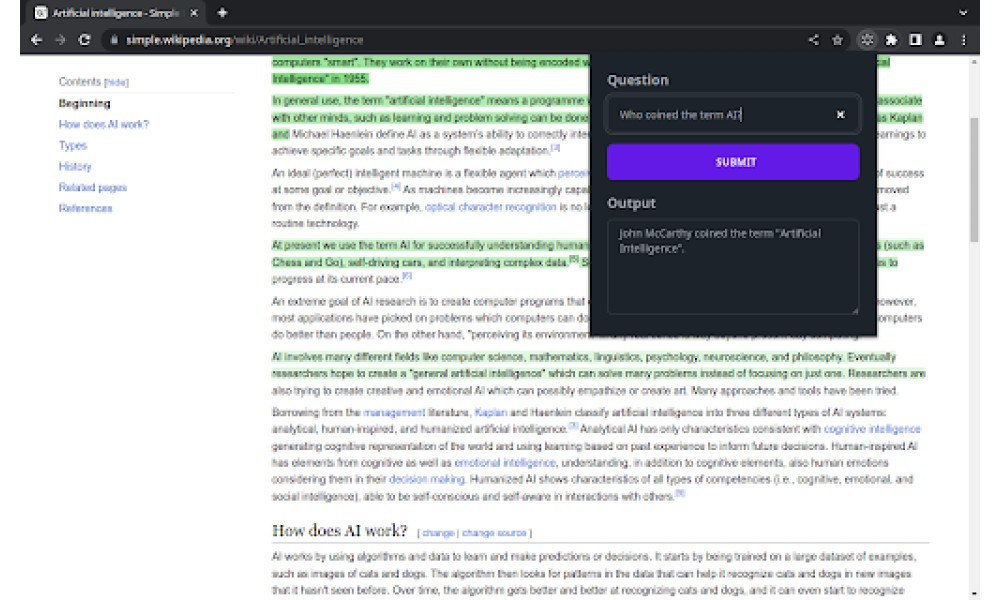Open Chrome's three-dot menu
The width and height of the screenshot is (1000, 600).
(x=964, y=40)
